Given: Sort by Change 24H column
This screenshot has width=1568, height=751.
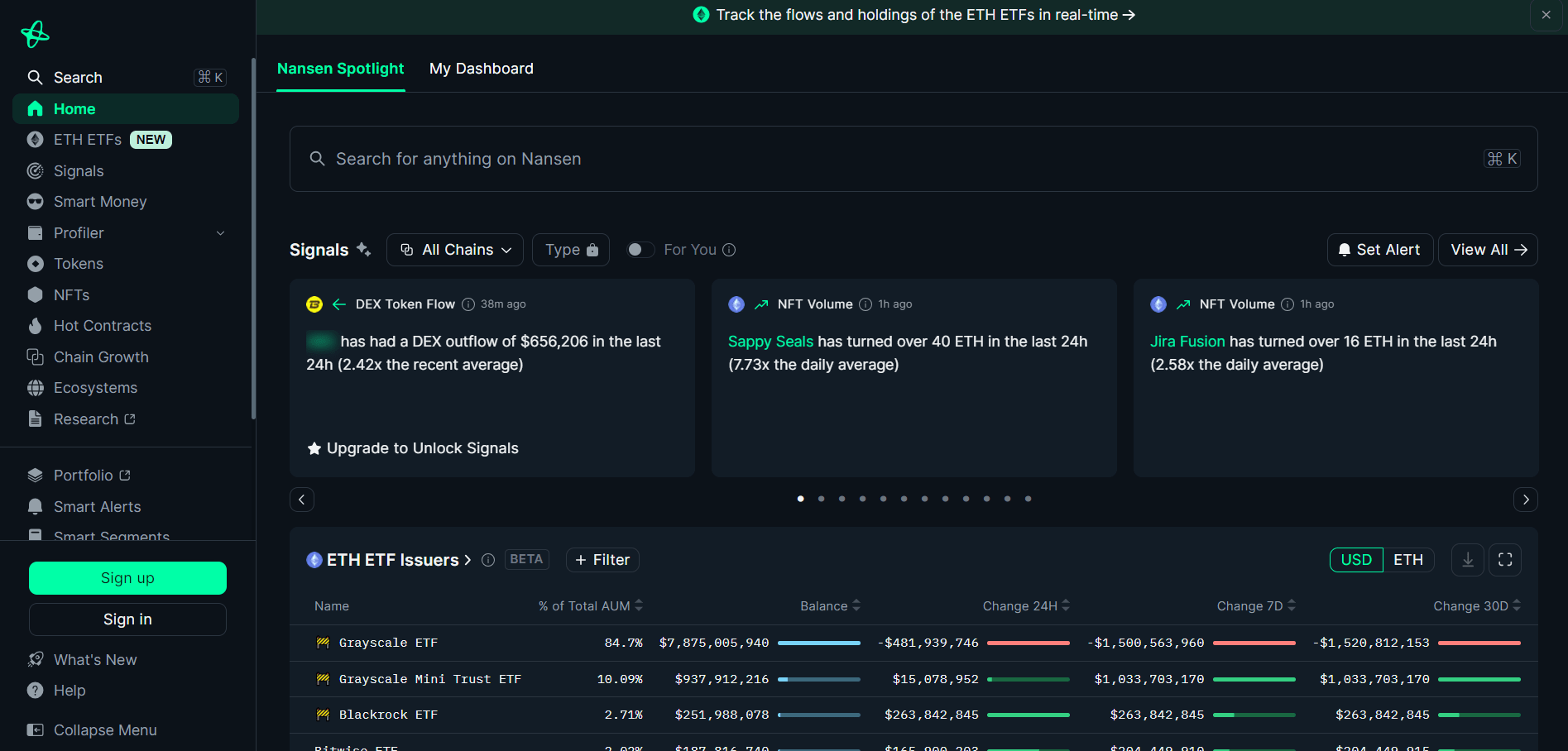Looking at the screenshot, I should point(1026,606).
